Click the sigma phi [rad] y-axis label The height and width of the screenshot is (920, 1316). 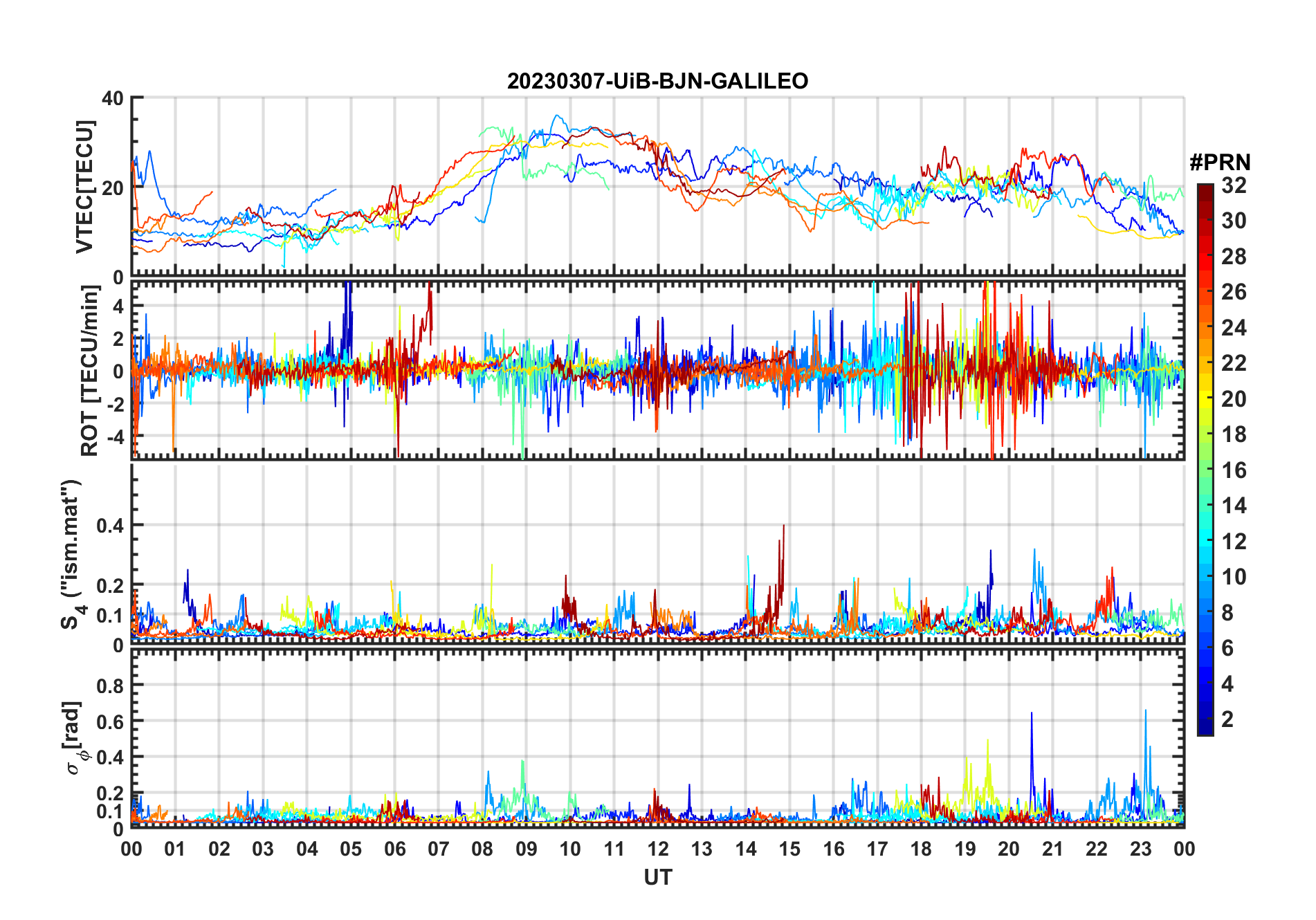[x=74, y=738]
